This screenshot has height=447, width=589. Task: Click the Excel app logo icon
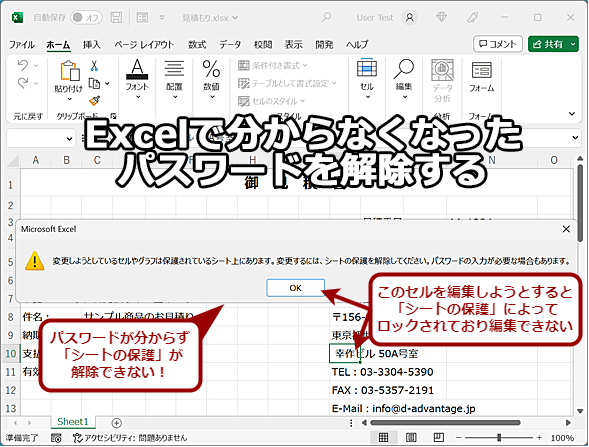(x=17, y=17)
